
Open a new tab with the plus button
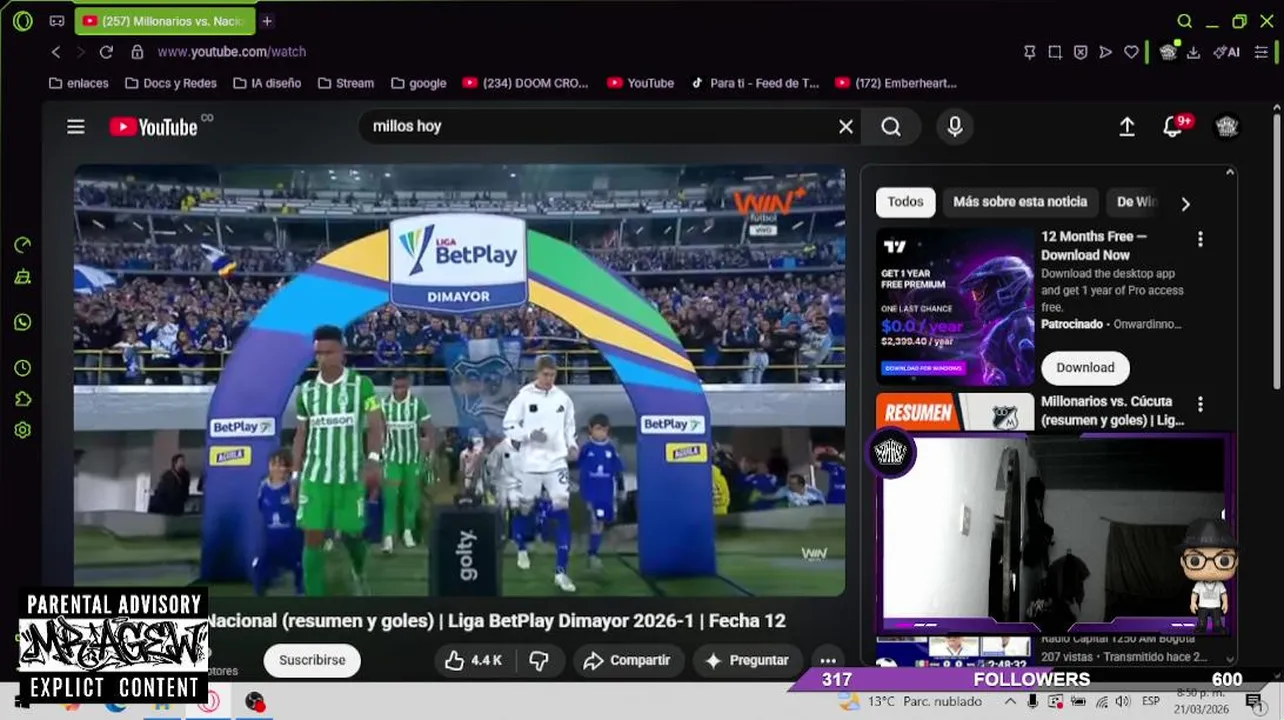pyautogui.click(x=267, y=21)
